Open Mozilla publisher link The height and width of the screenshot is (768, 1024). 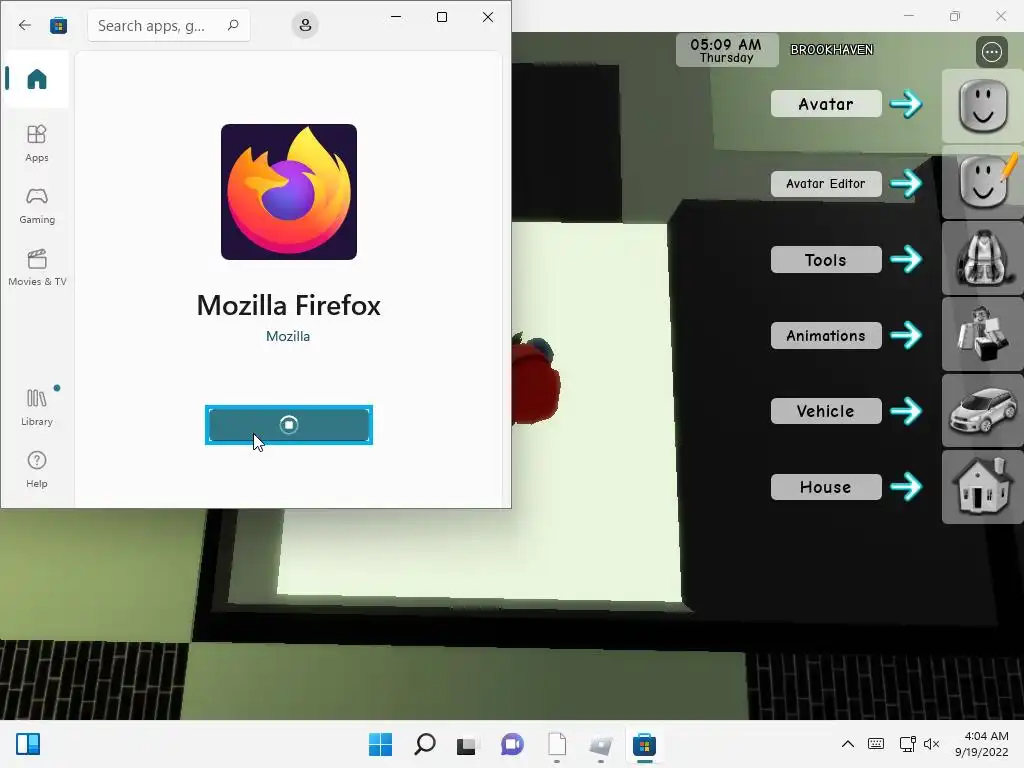point(288,336)
